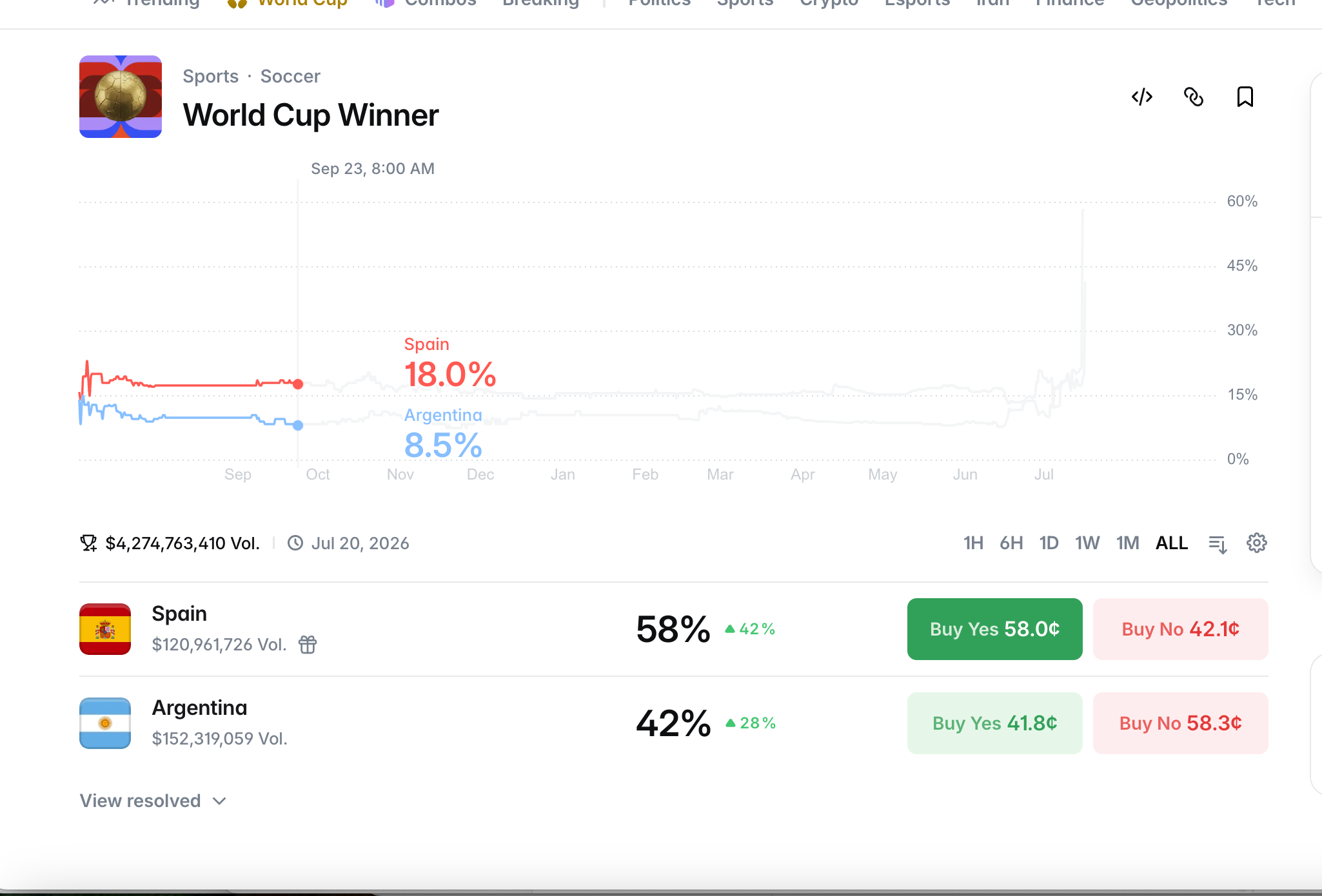Select the 1D chart range

coord(1049,543)
